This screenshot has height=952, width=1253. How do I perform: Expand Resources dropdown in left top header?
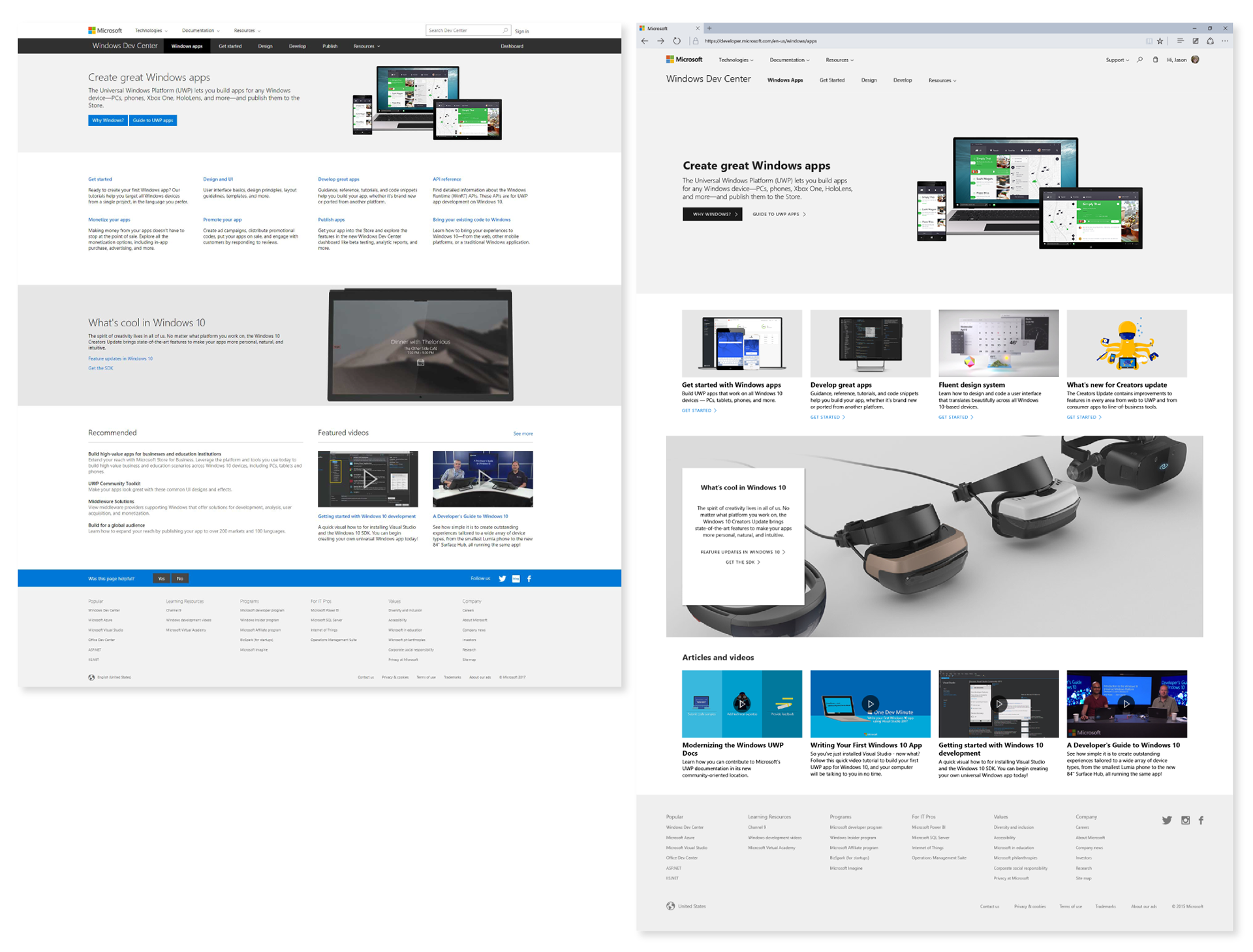[247, 31]
